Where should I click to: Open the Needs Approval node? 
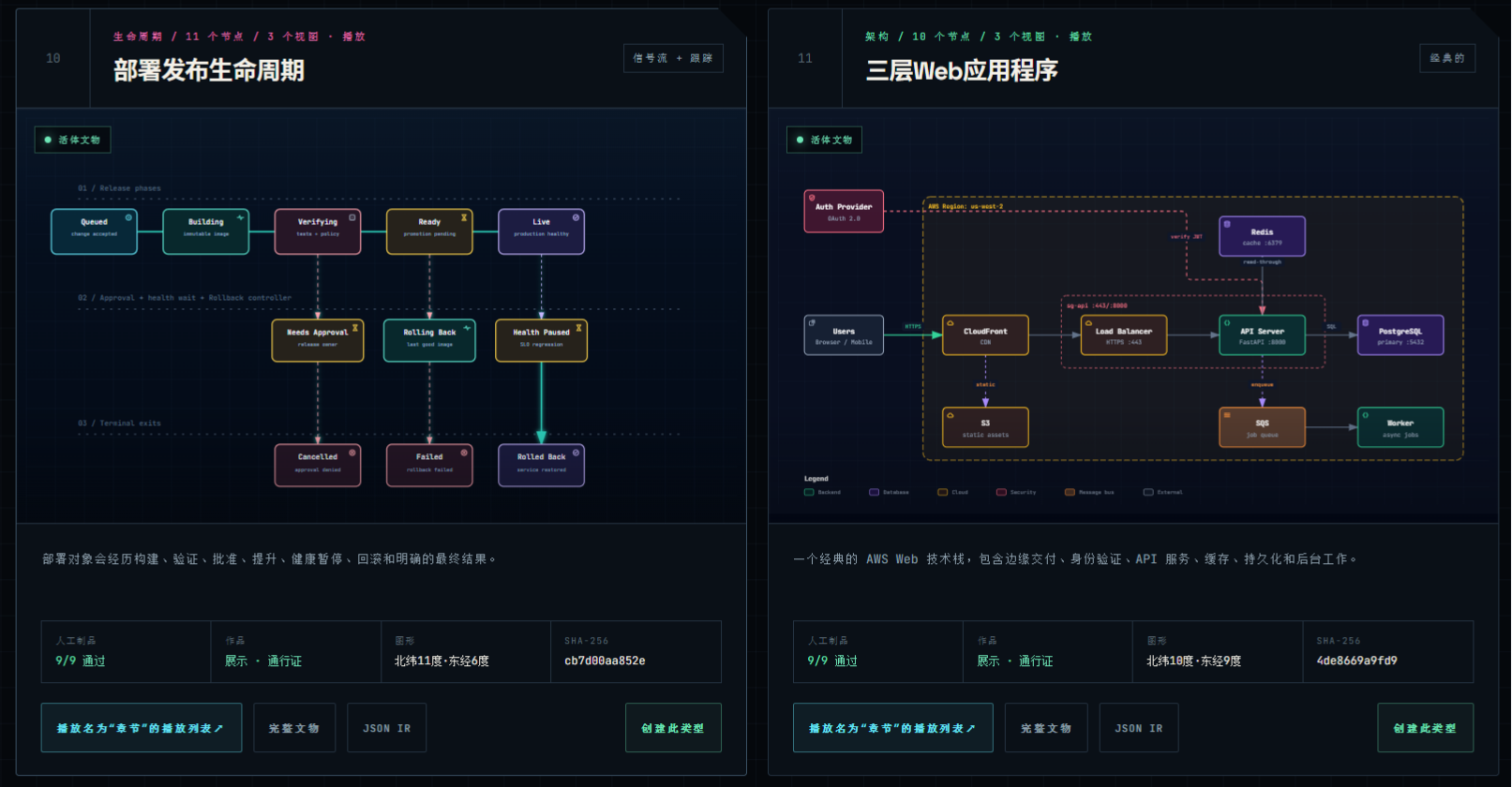[318, 340]
